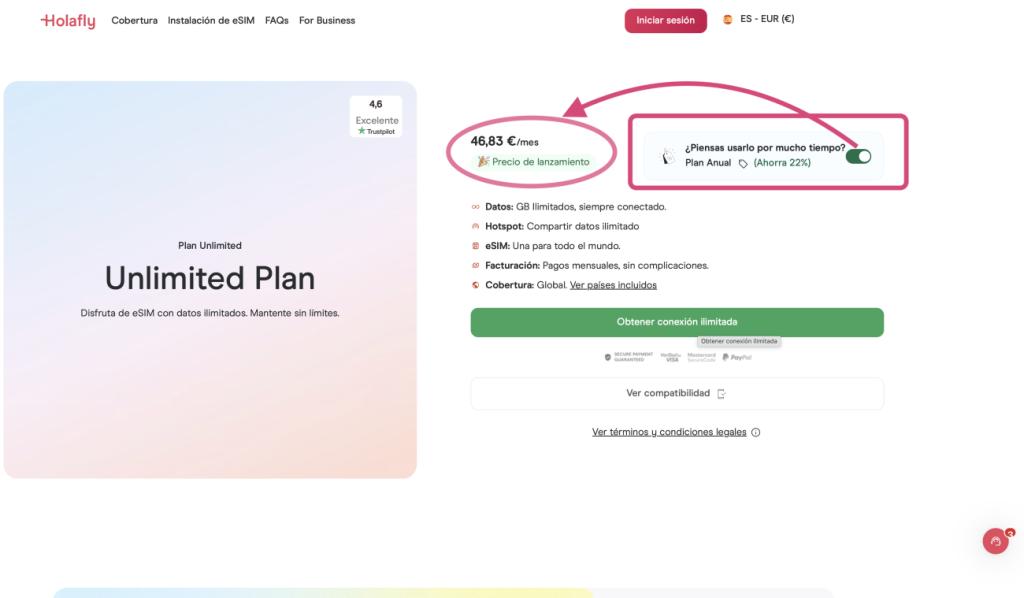
Task: Open the PayPal payment icon
Action: point(736,357)
